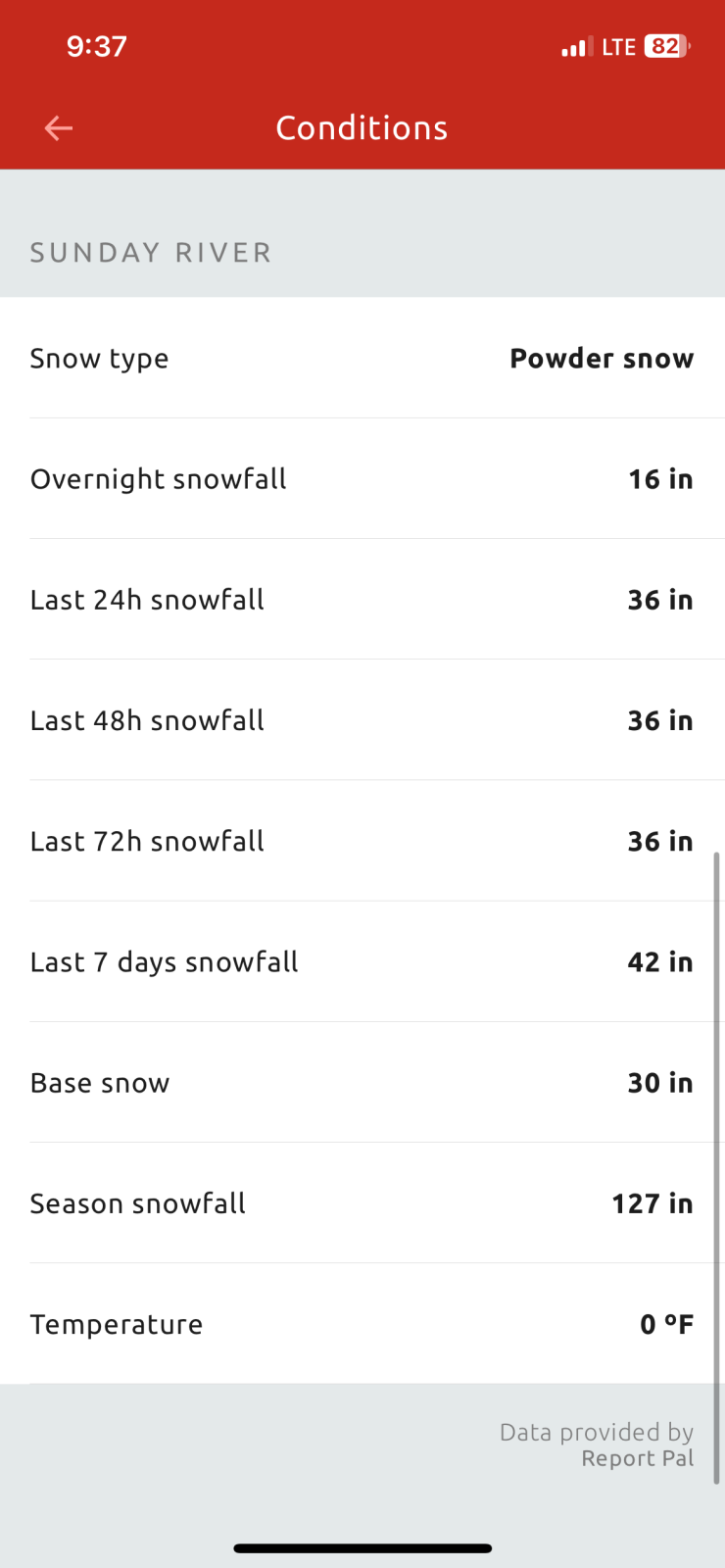Tap the Last 24h snowfall row
Viewport: 725px width, 1568px height.
tap(362, 600)
